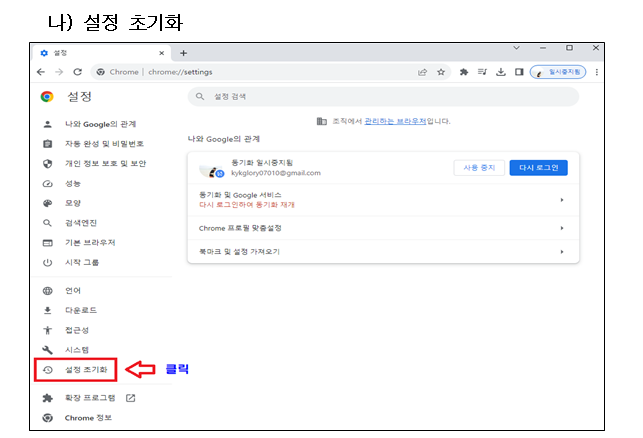The height and width of the screenshot is (438, 643).
Task: Click the 기본 브라우저 window icon
Action: coord(48,243)
